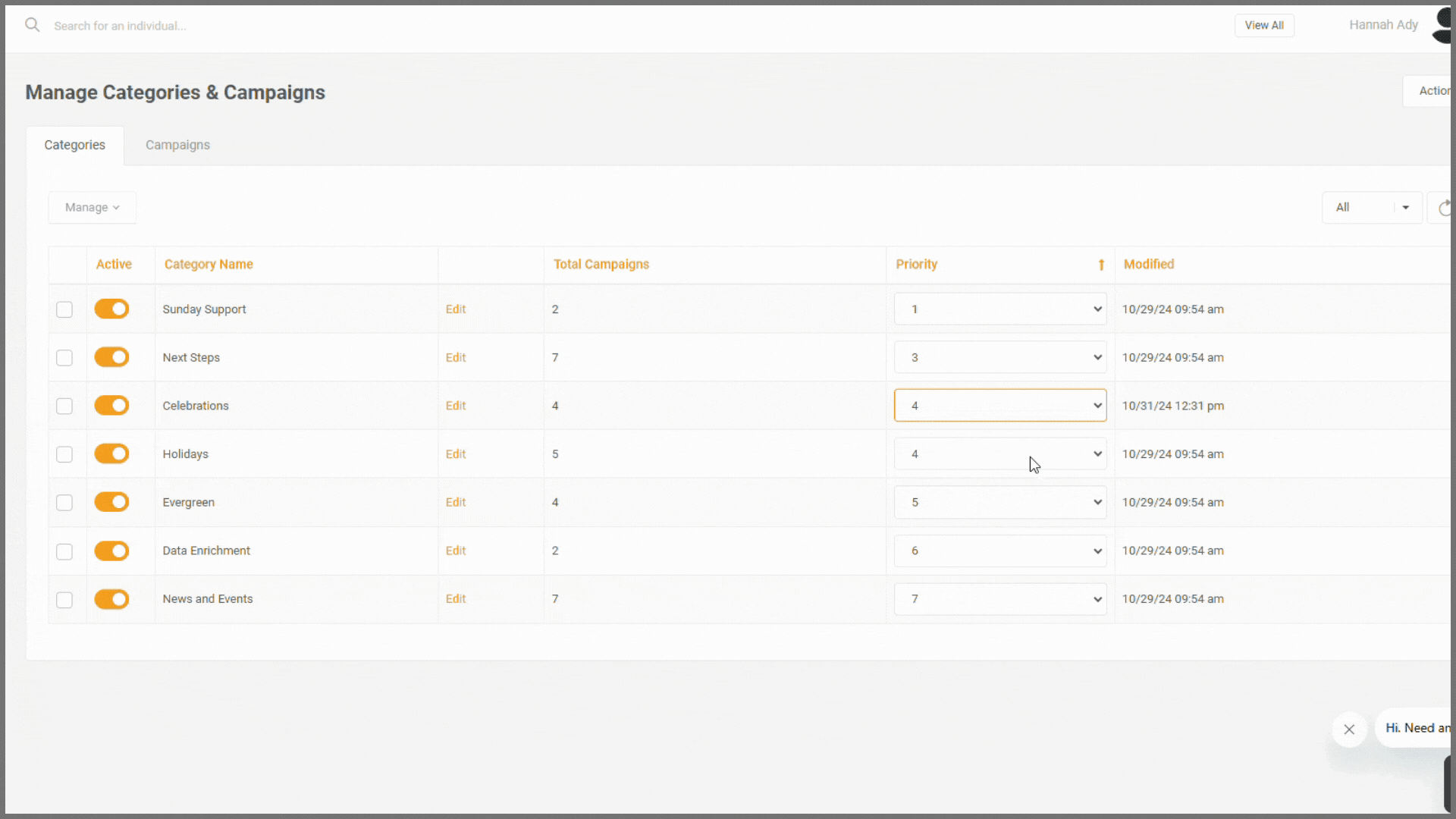Select the News and Events checkbox
1456x819 pixels.
(x=64, y=599)
